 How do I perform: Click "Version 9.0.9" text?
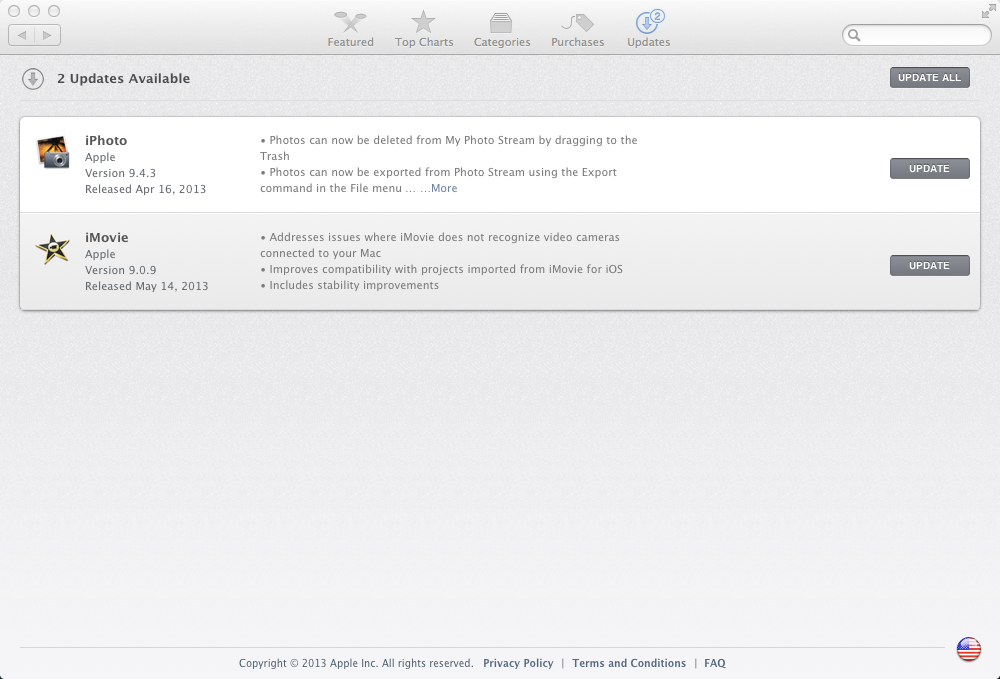121,270
